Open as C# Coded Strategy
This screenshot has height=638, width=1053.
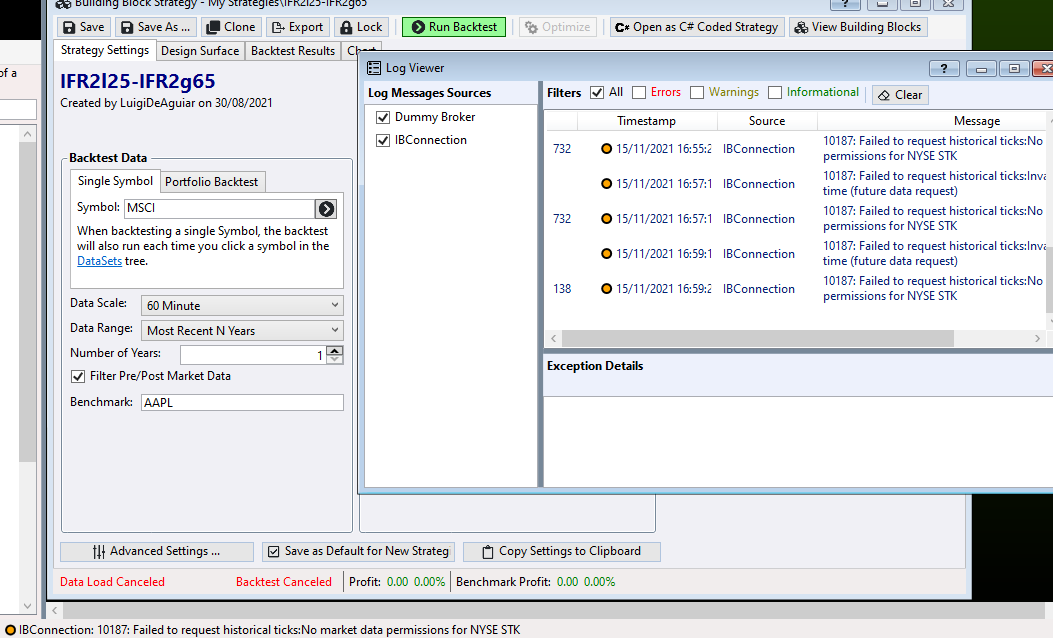coord(697,27)
